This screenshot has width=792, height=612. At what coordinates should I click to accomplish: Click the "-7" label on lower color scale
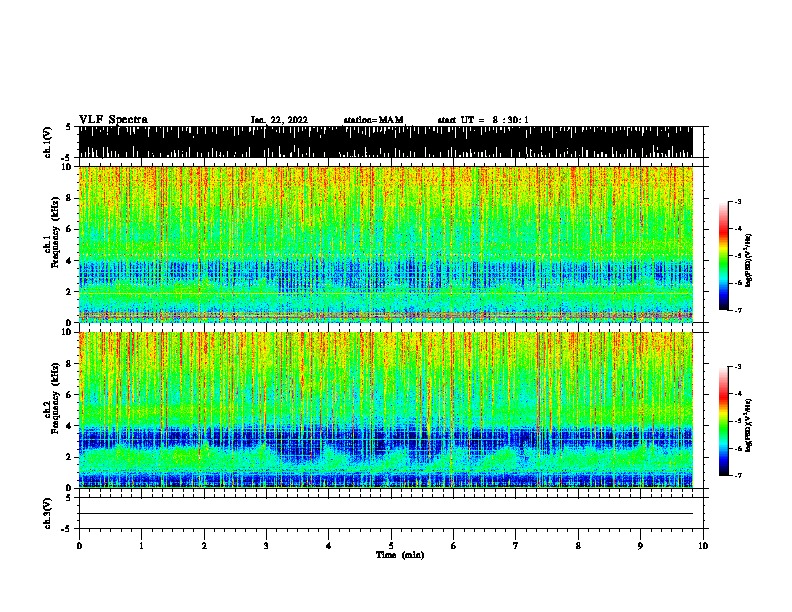737,475
